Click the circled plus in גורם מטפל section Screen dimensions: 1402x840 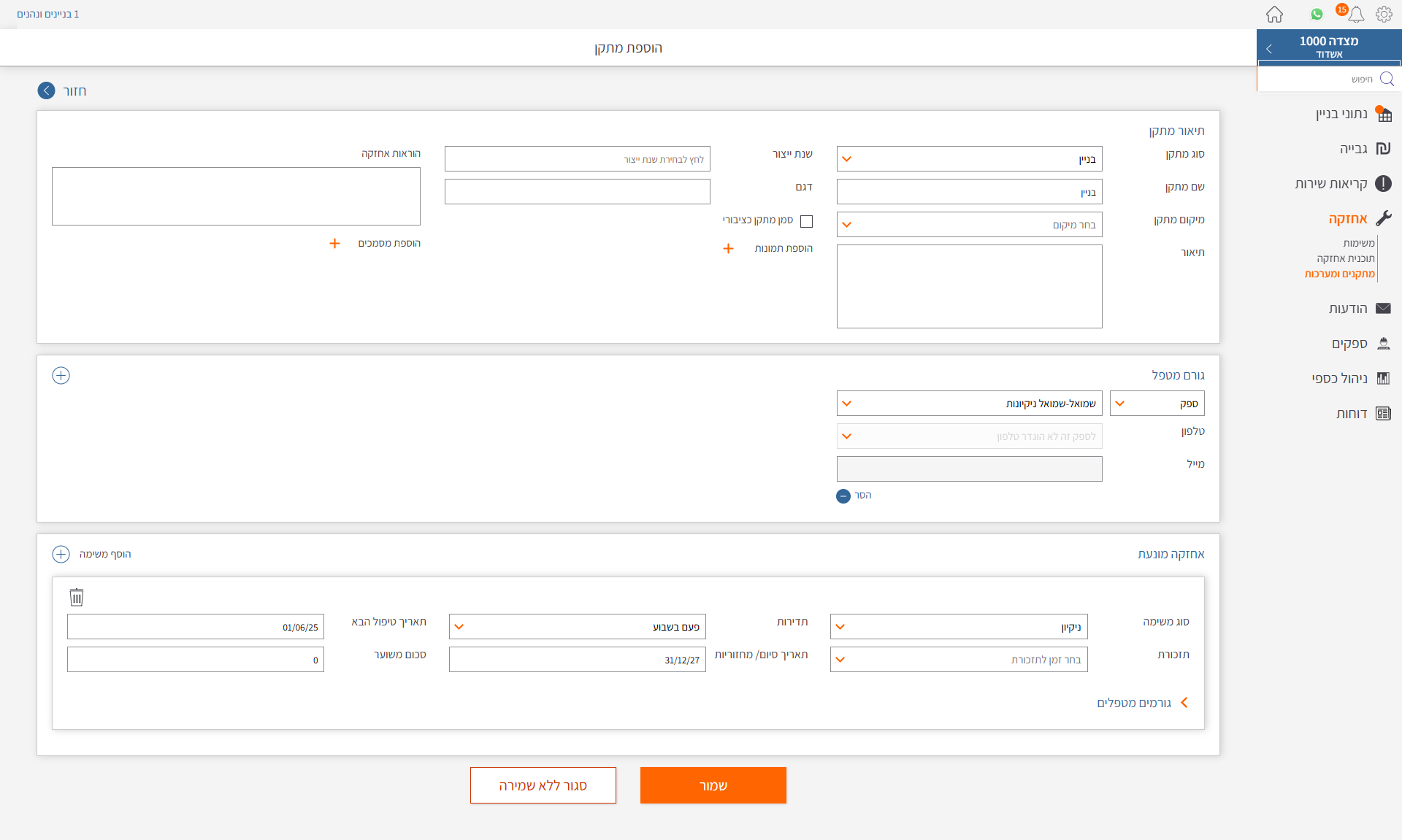coord(61,375)
